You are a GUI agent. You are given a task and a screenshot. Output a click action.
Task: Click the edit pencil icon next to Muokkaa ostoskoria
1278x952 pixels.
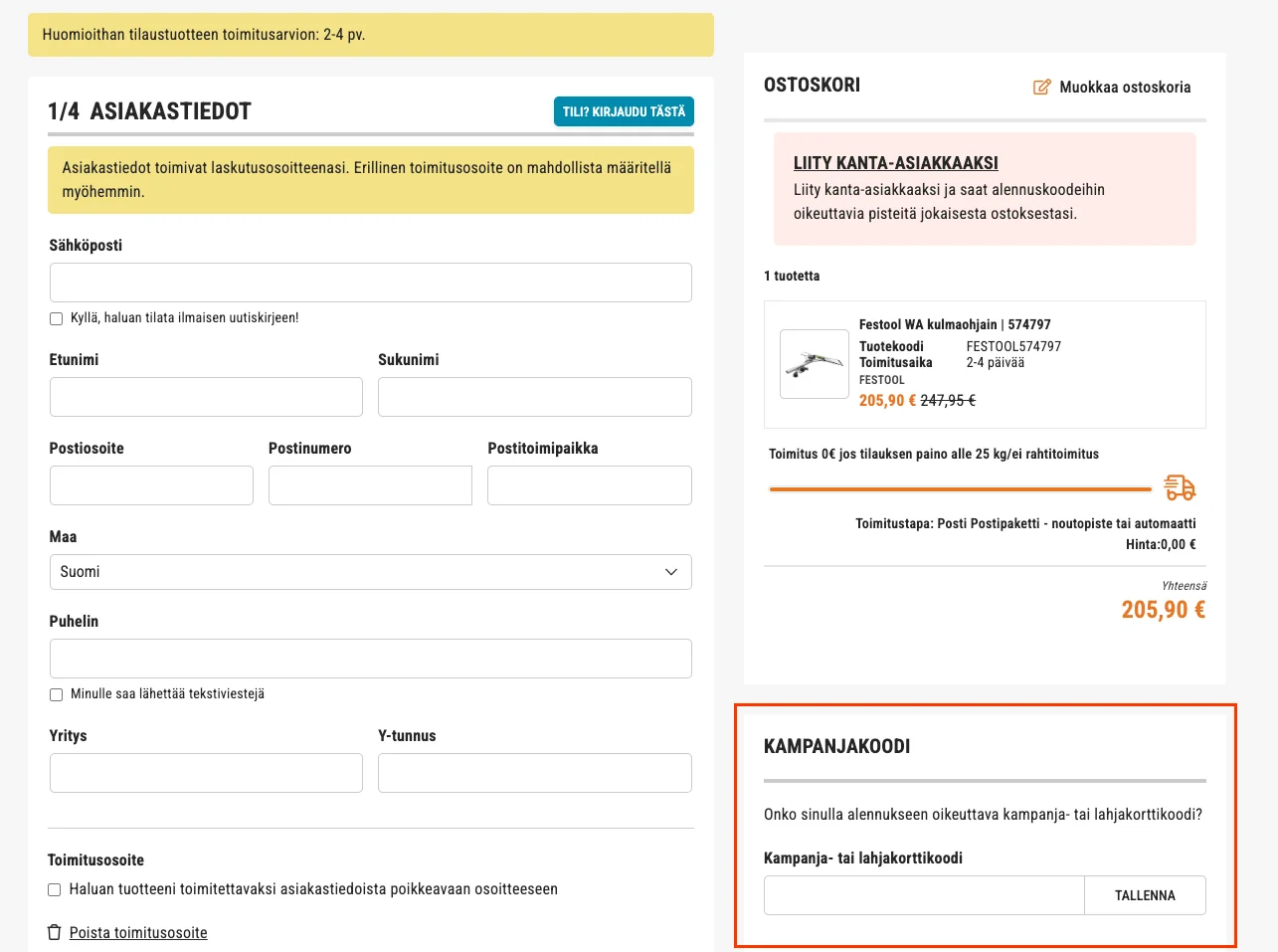(1041, 87)
